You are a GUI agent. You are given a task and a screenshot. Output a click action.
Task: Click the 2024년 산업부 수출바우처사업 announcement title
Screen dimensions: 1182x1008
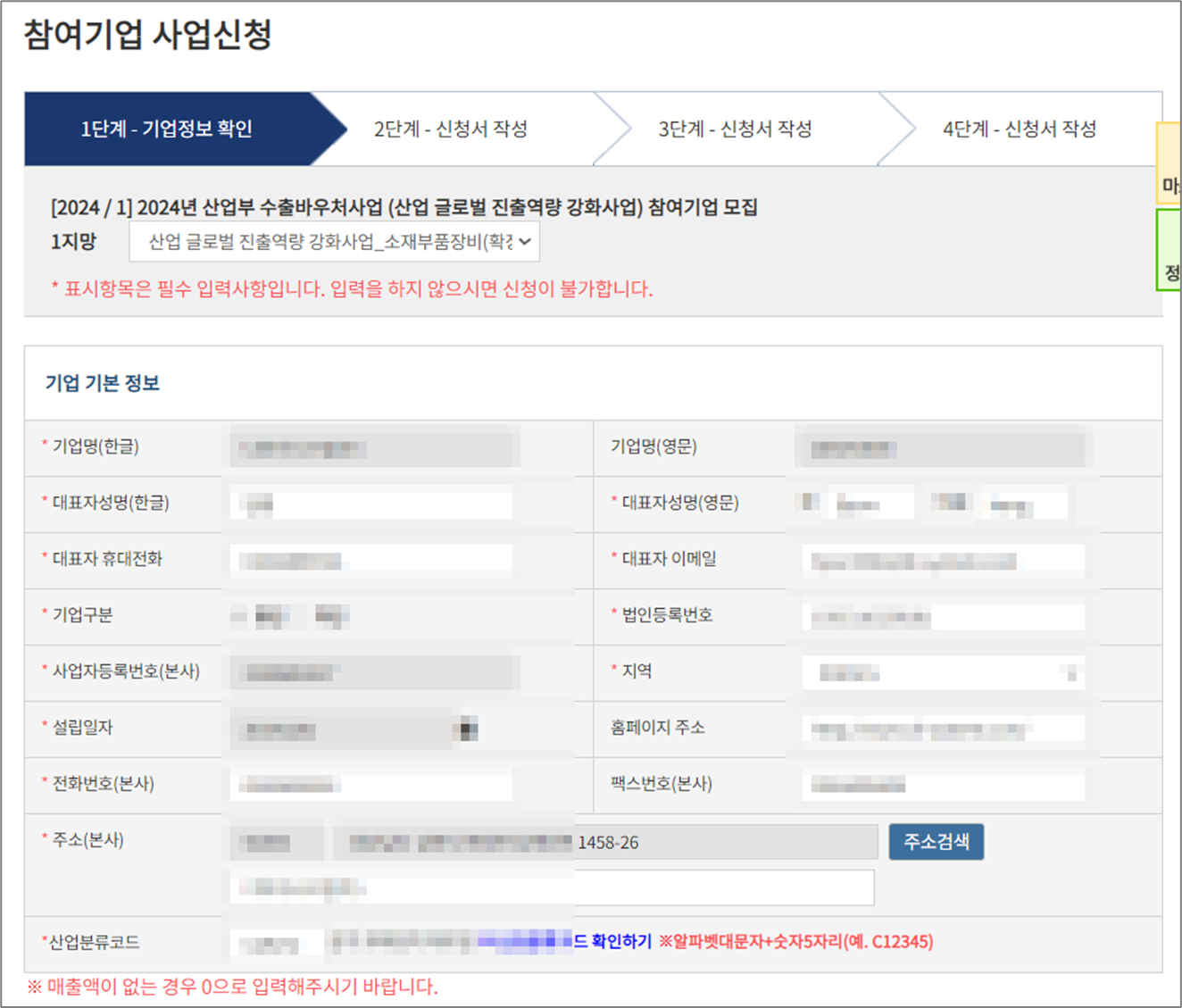click(404, 207)
